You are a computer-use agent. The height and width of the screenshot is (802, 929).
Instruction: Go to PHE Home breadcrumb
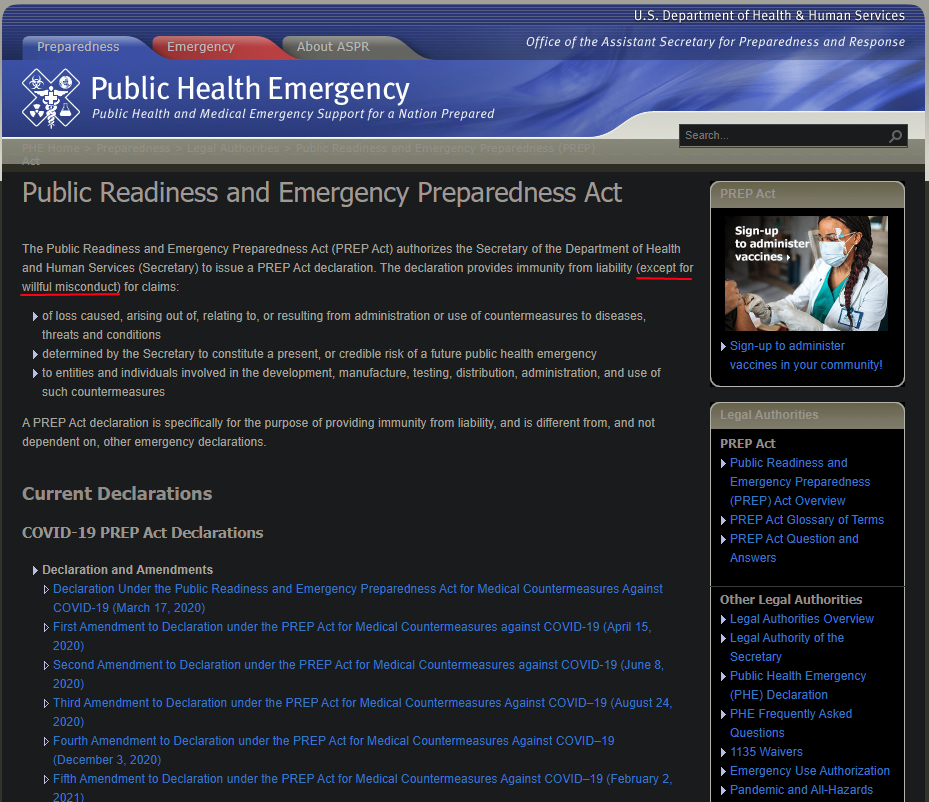pos(51,148)
